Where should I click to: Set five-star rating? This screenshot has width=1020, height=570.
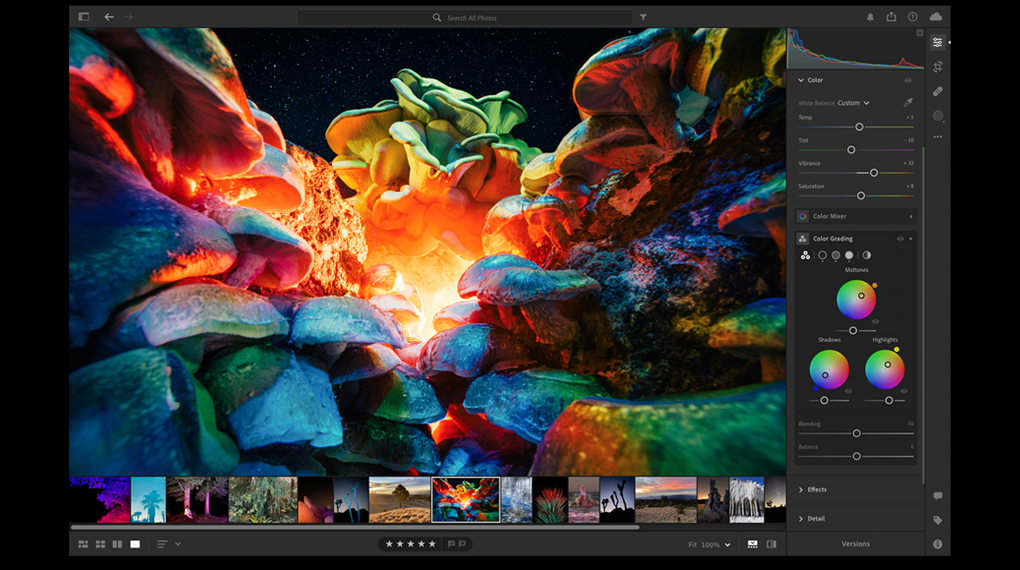tap(432, 544)
